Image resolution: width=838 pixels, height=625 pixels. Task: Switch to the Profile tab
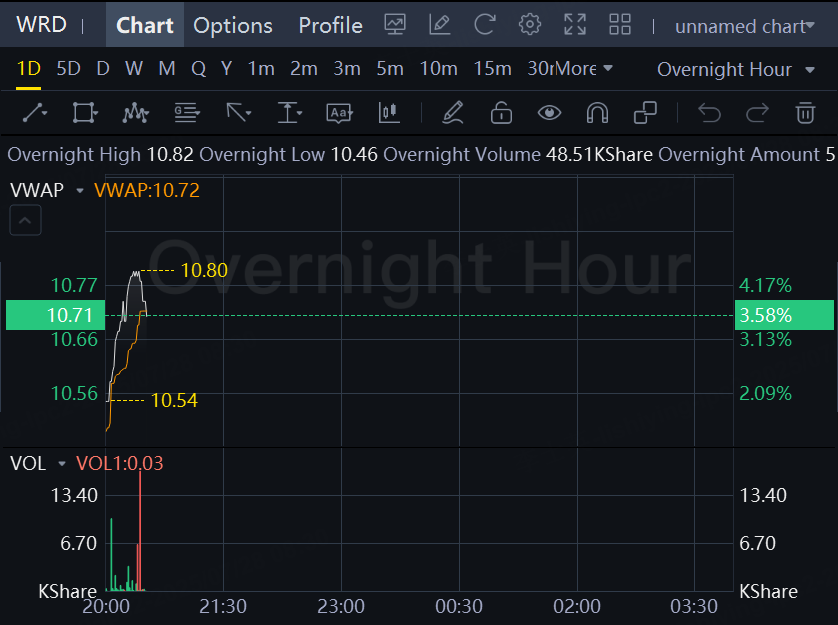330,26
